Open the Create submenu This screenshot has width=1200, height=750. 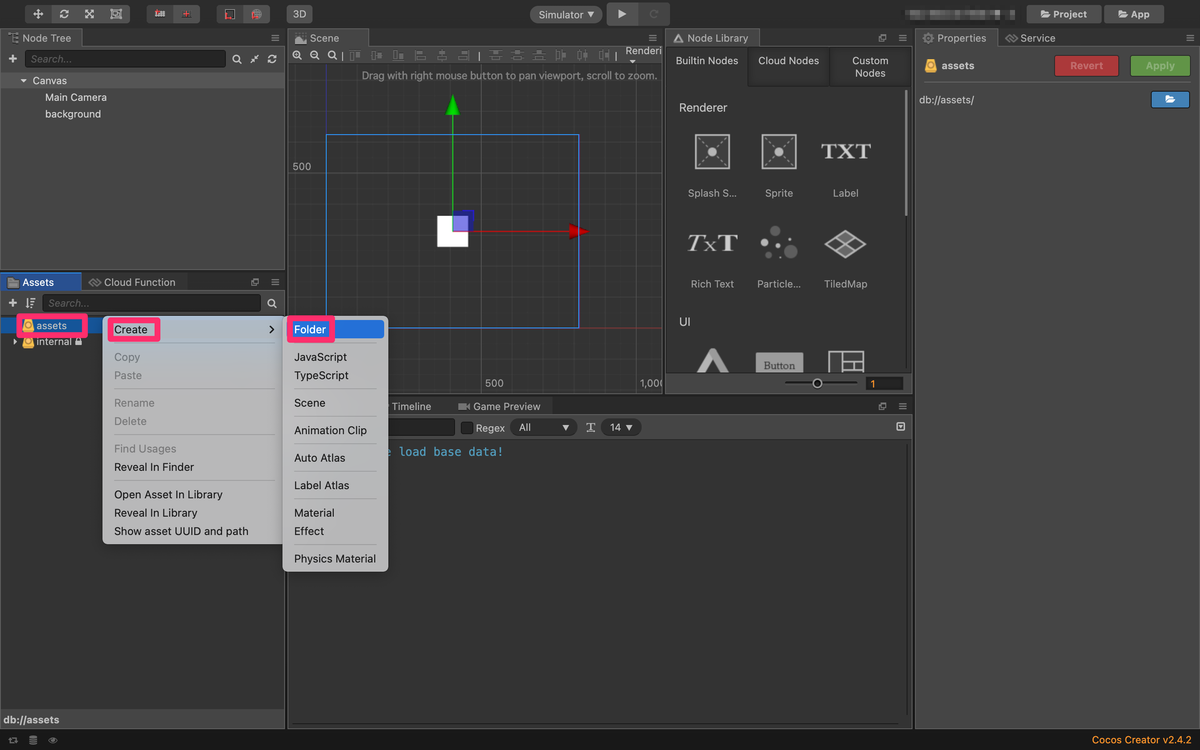pos(194,329)
